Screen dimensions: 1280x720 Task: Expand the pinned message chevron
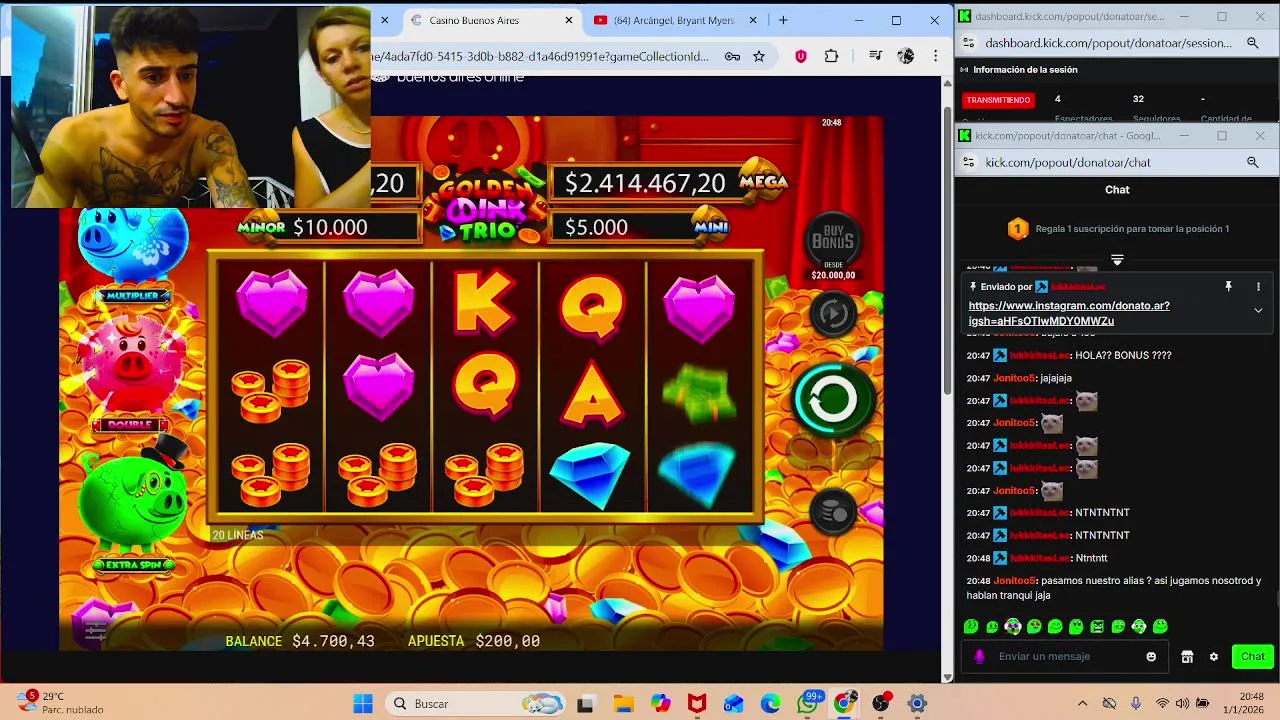[1258, 310]
